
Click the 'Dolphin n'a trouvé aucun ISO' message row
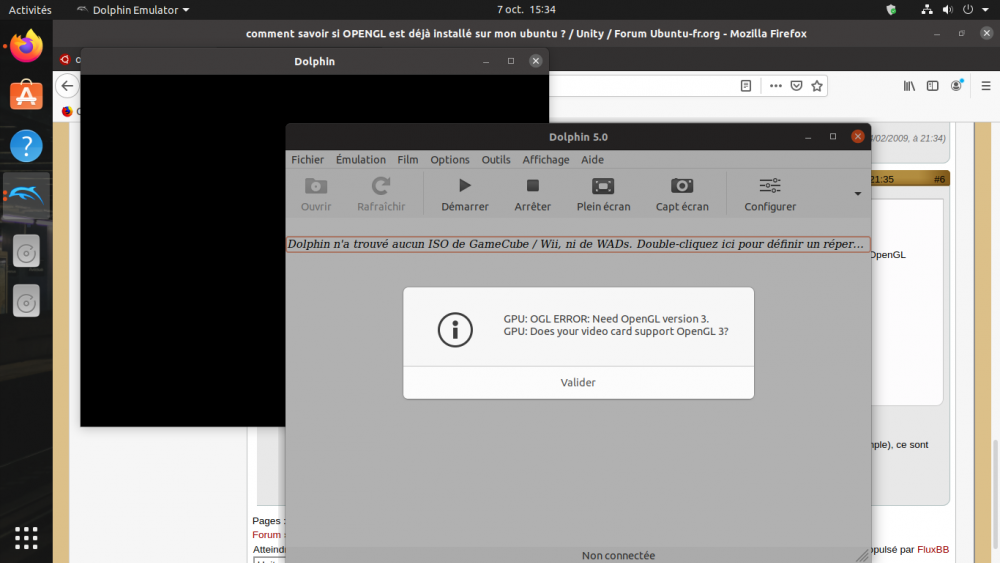578,244
